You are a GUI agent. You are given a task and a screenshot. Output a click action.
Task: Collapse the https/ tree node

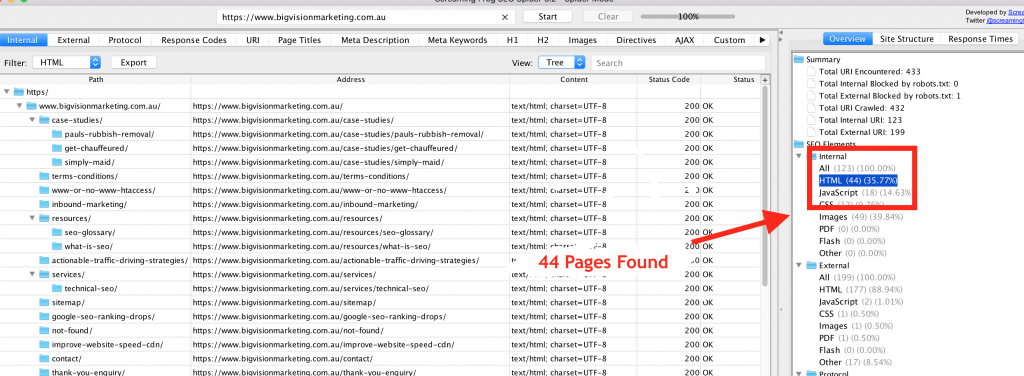7,92
